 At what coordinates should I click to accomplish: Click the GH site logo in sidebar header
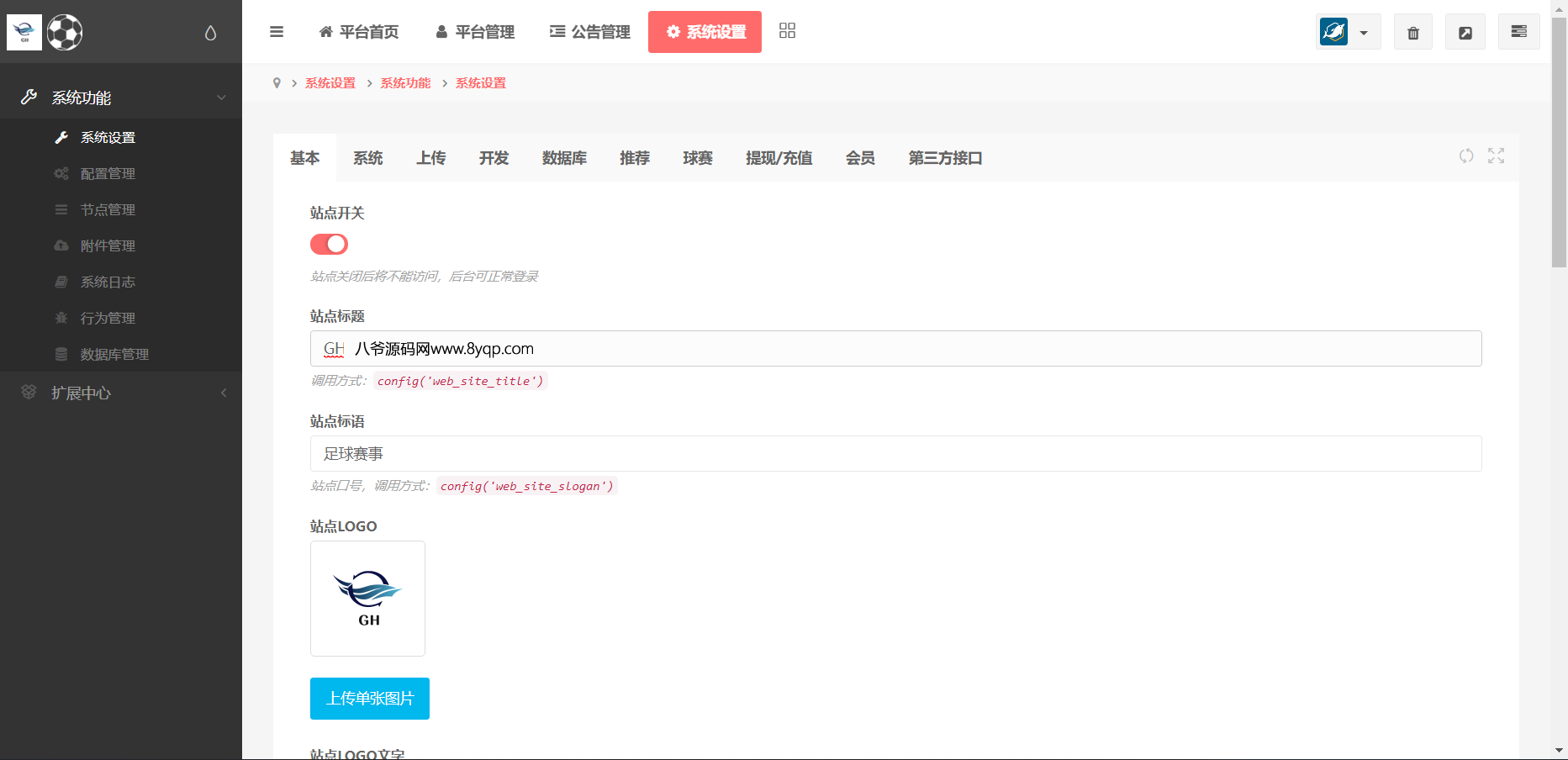pyautogui.click(x=24, y=33)
